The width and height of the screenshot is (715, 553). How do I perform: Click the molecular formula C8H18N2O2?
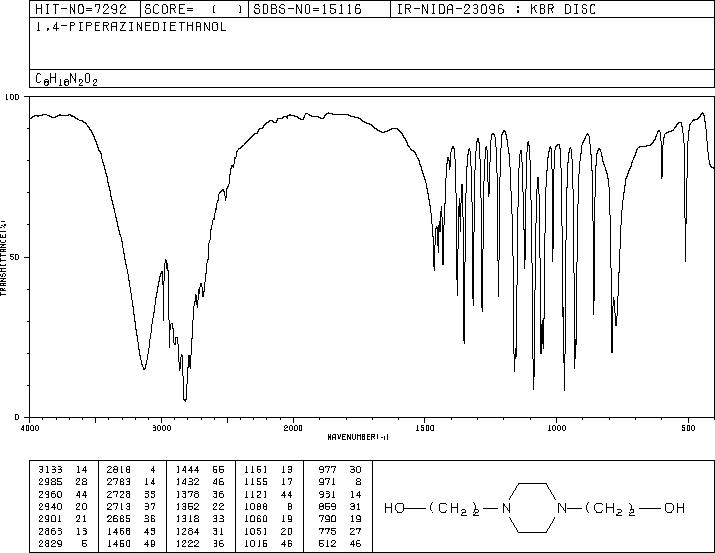67,79
